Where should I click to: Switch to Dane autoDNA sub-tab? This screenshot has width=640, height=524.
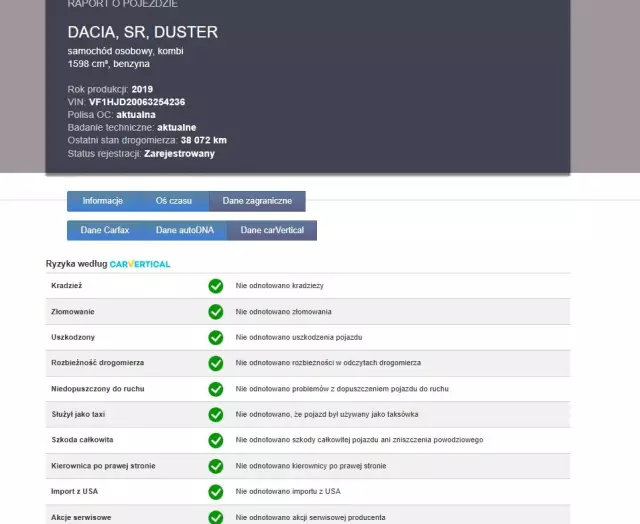tap(185, 230)
